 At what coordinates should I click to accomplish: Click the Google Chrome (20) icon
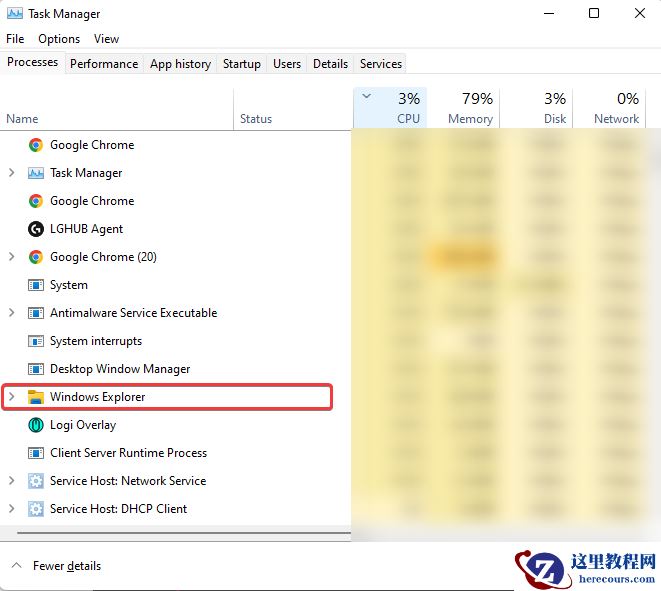click(36, 257)
